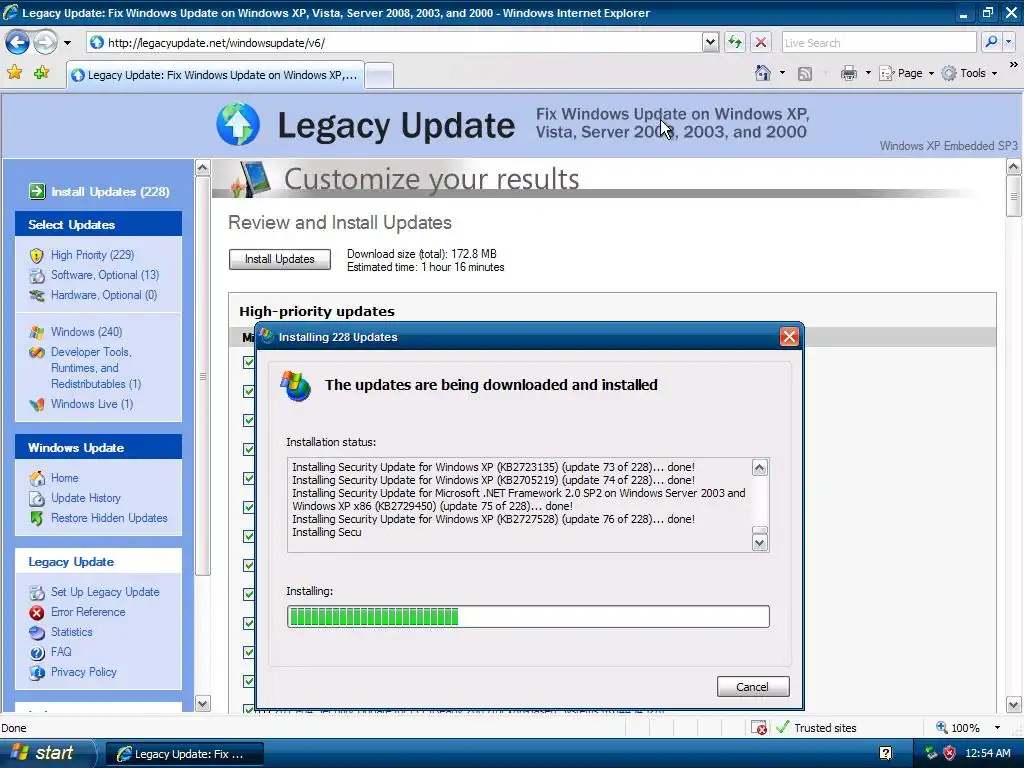This screenshot has width=1024, height=768.
Task: Click the Refresh page icon
Action: click(735, 42)
